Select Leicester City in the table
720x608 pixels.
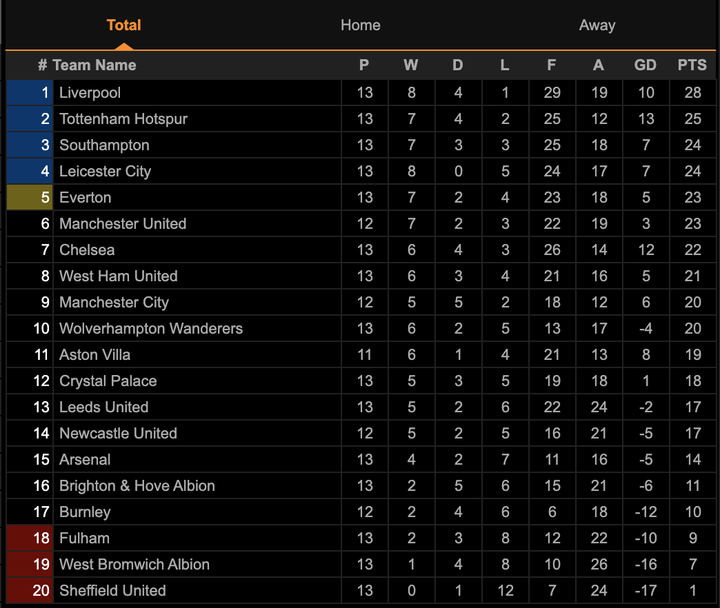pyautogui.click(x=105, y=171)
